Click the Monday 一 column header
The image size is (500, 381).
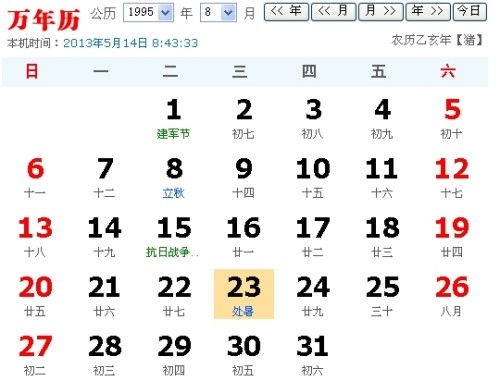tap(101, 72)
